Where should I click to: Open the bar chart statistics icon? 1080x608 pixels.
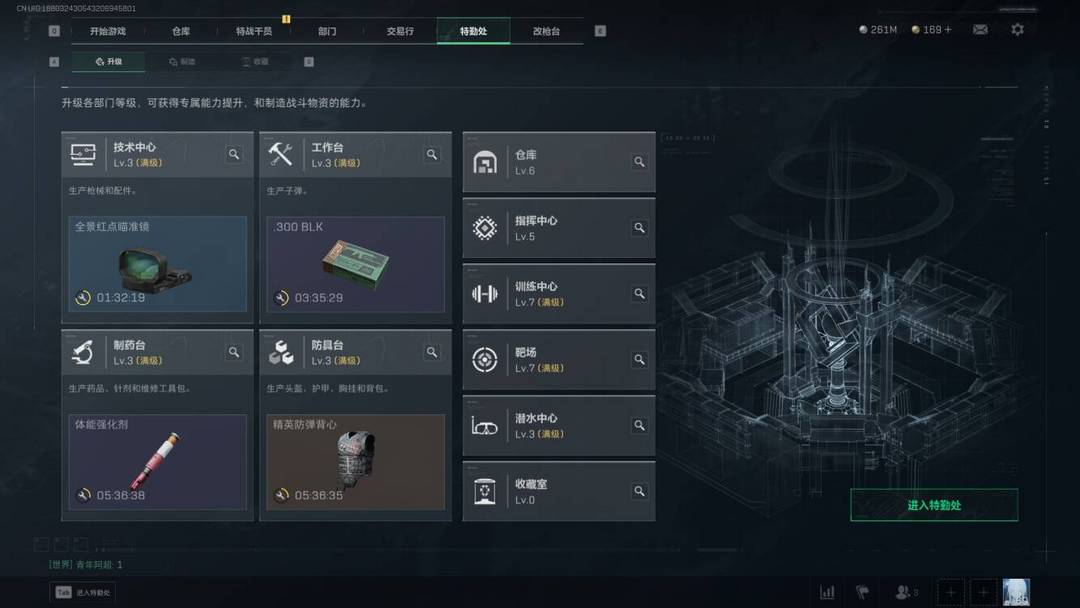[x=827, y=592]
